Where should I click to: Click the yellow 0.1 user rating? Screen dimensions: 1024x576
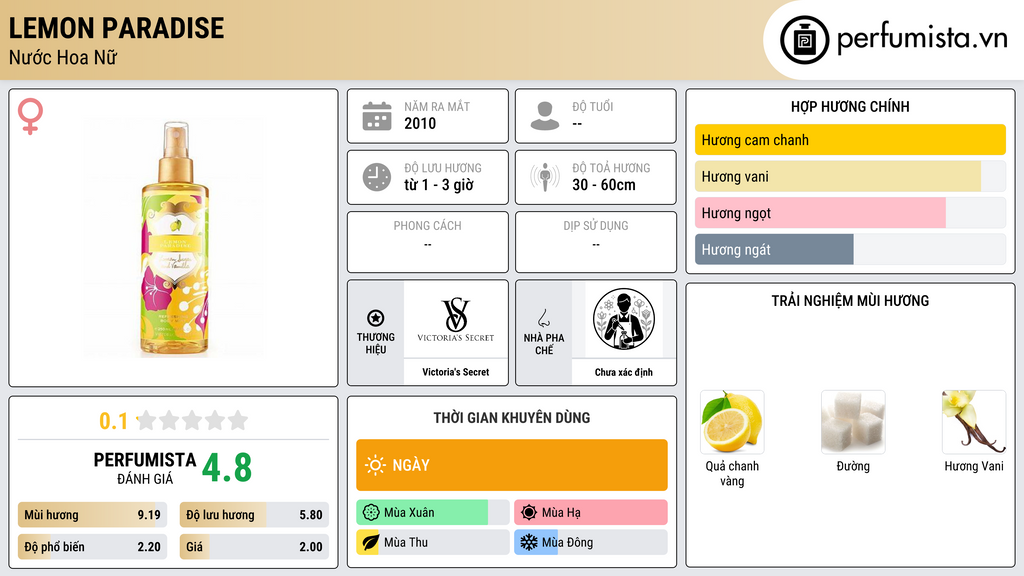coord(114,421)
